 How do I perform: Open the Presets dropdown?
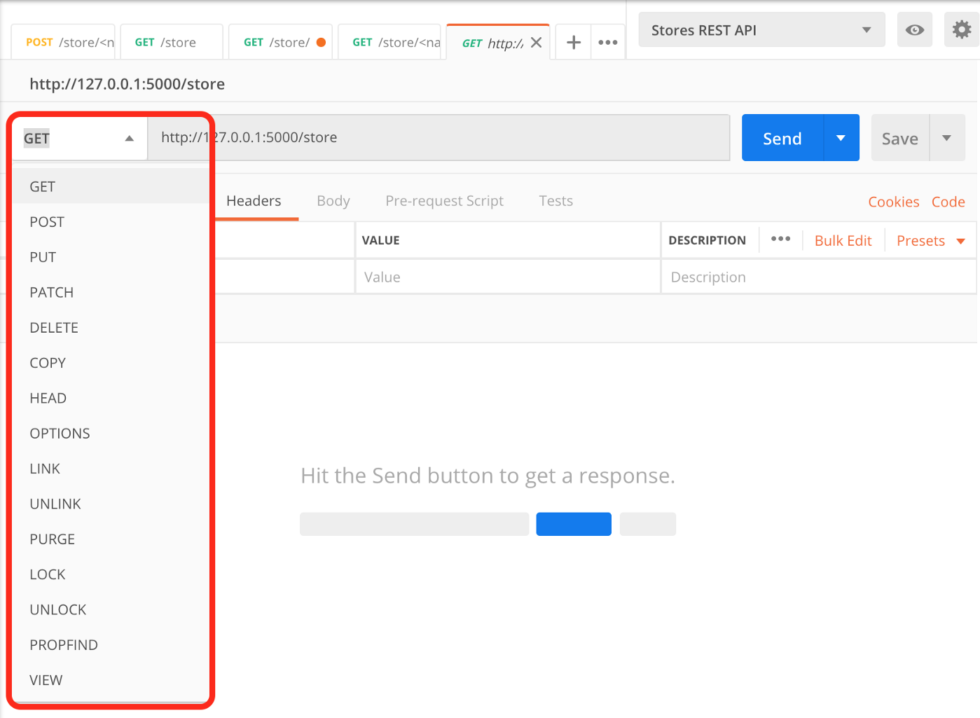pos(931,240)
